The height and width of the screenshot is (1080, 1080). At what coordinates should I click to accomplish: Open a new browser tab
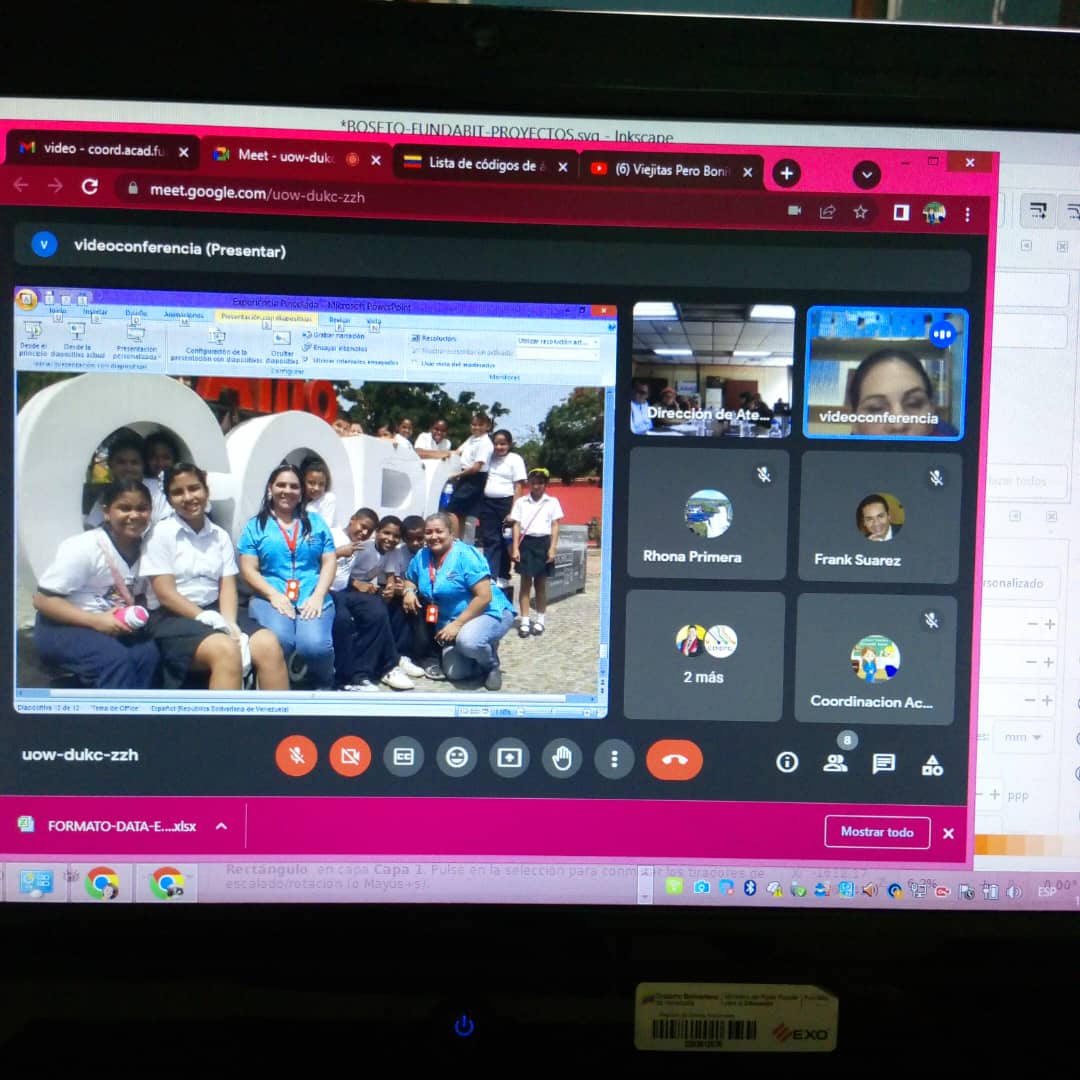786,173
